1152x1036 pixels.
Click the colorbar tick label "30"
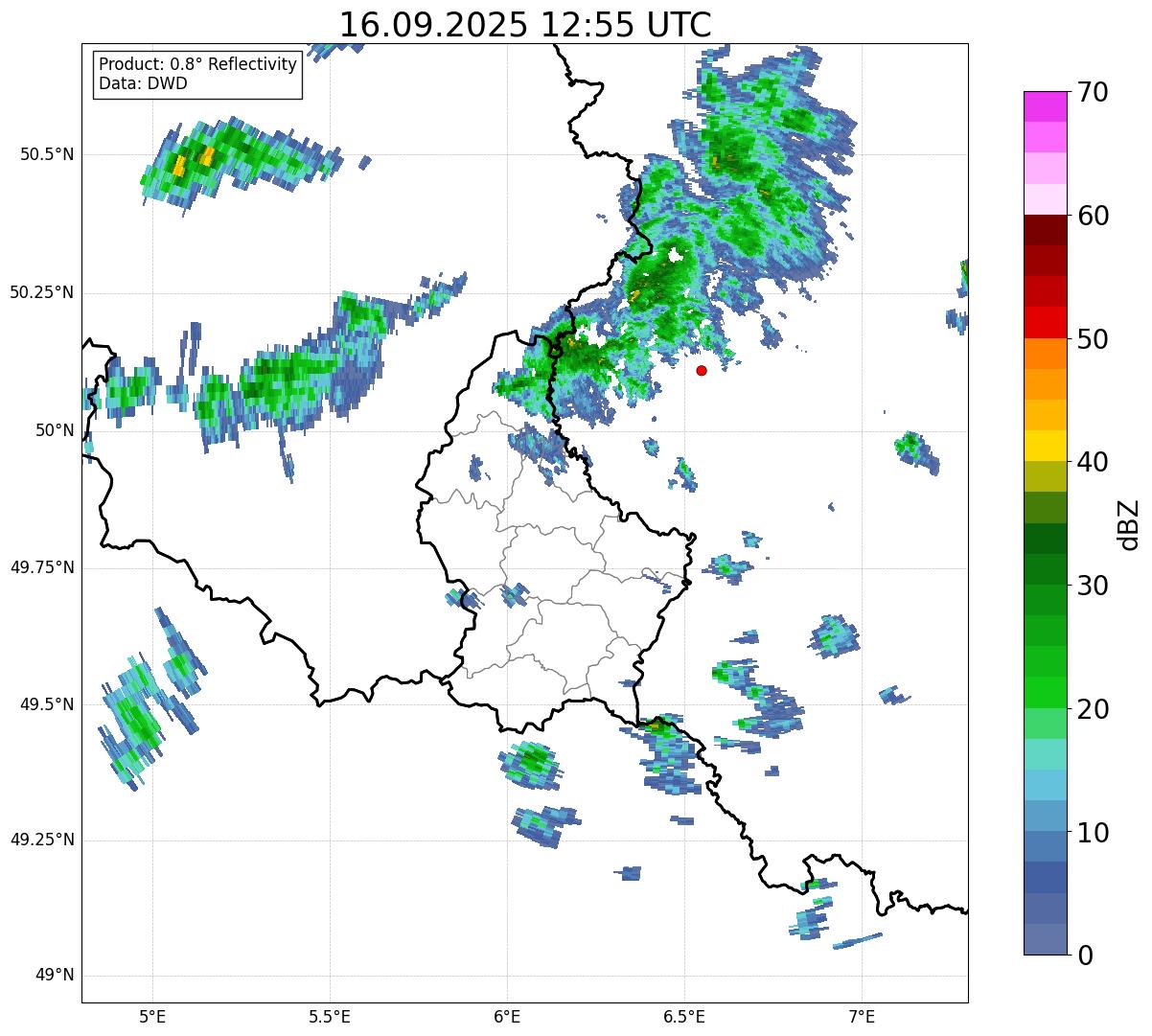point(1094,586)
